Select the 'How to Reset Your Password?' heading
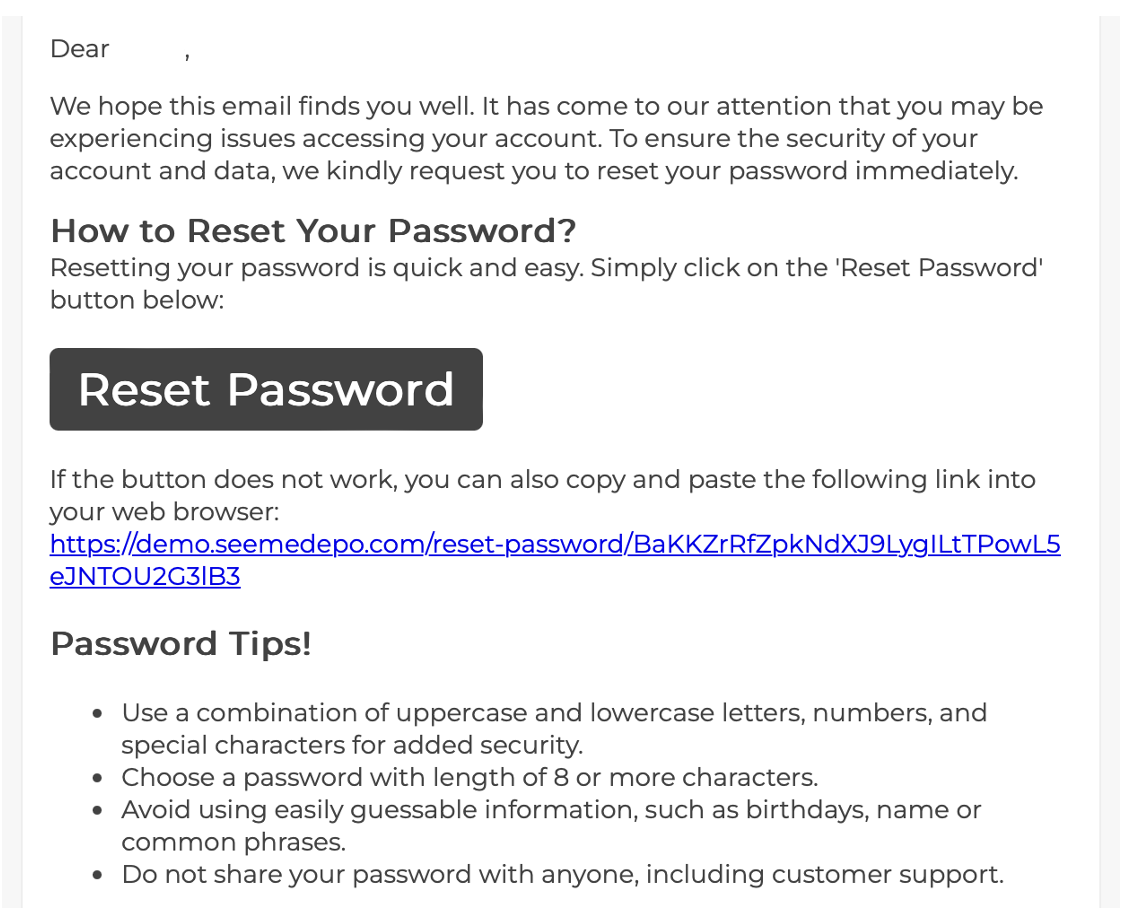This screenshot has height=912, width=1122. (313, 230)
